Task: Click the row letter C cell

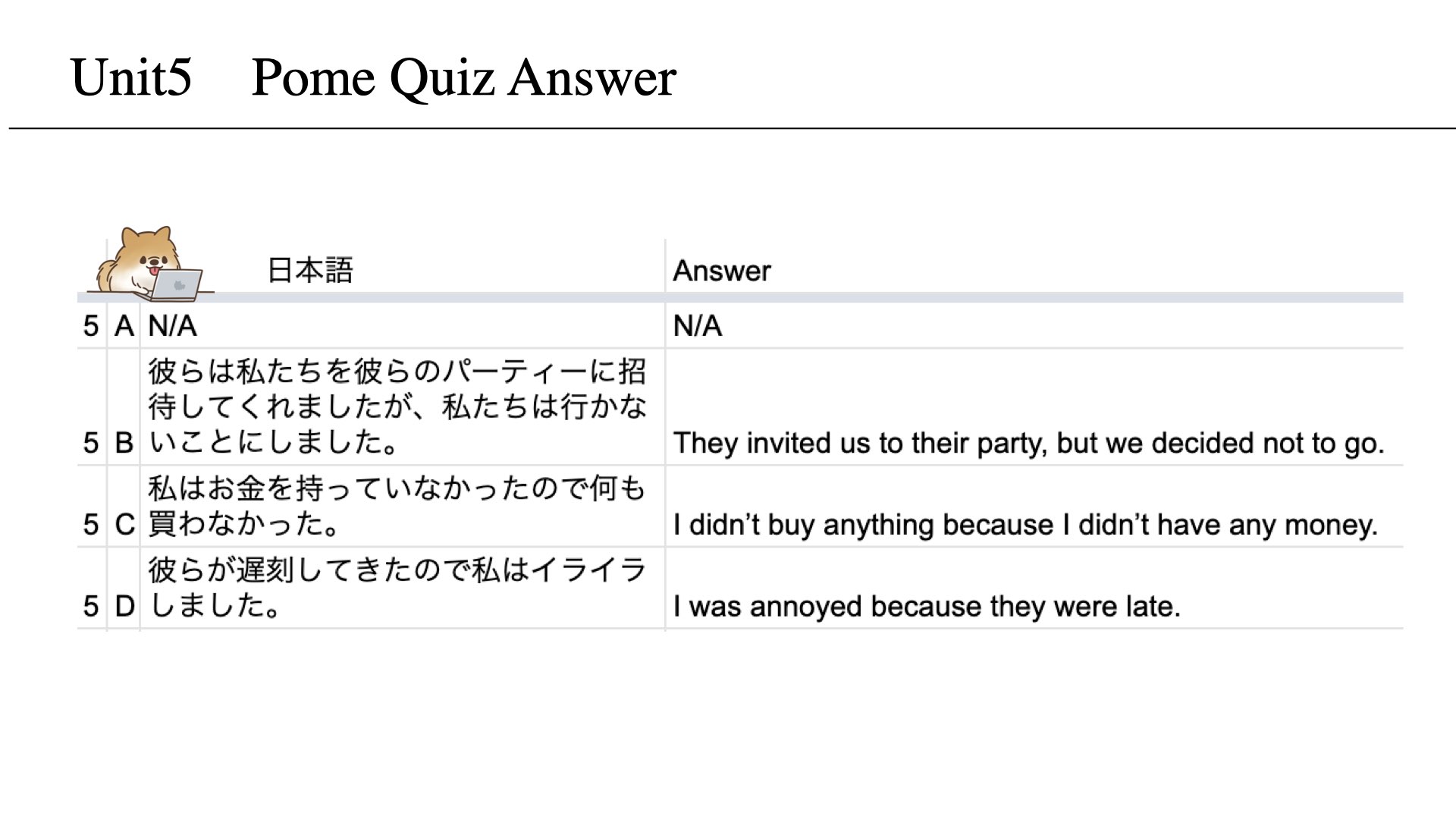Action: [124, 525]
